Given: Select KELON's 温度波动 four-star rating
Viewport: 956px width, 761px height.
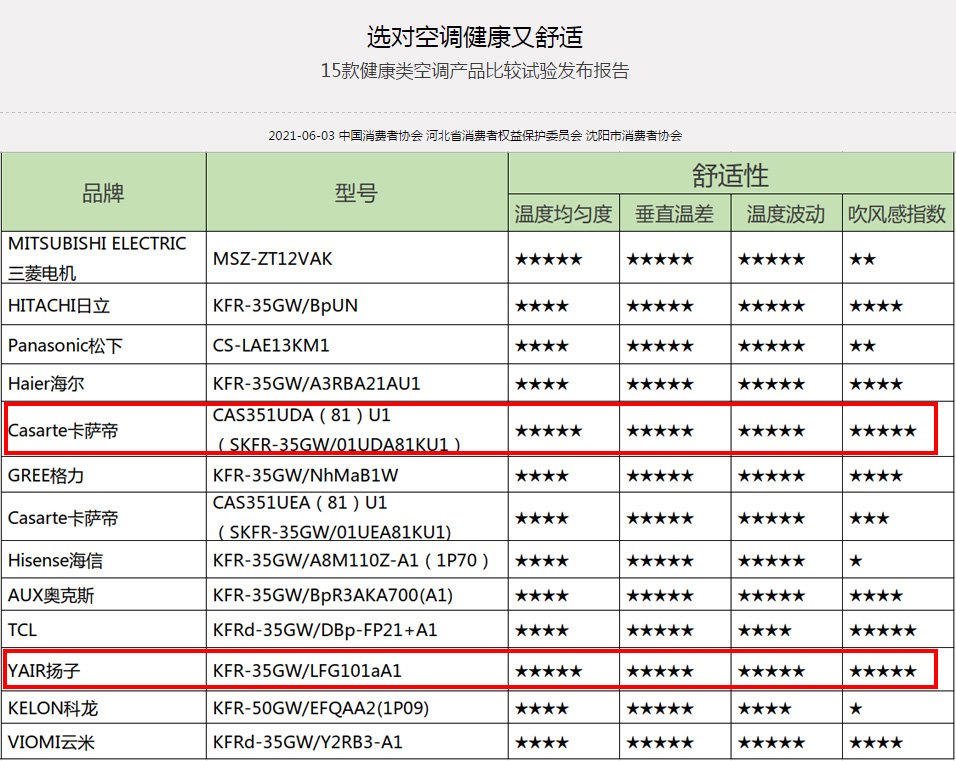Looking at the screenshot, I should click(x=765, y=709).
